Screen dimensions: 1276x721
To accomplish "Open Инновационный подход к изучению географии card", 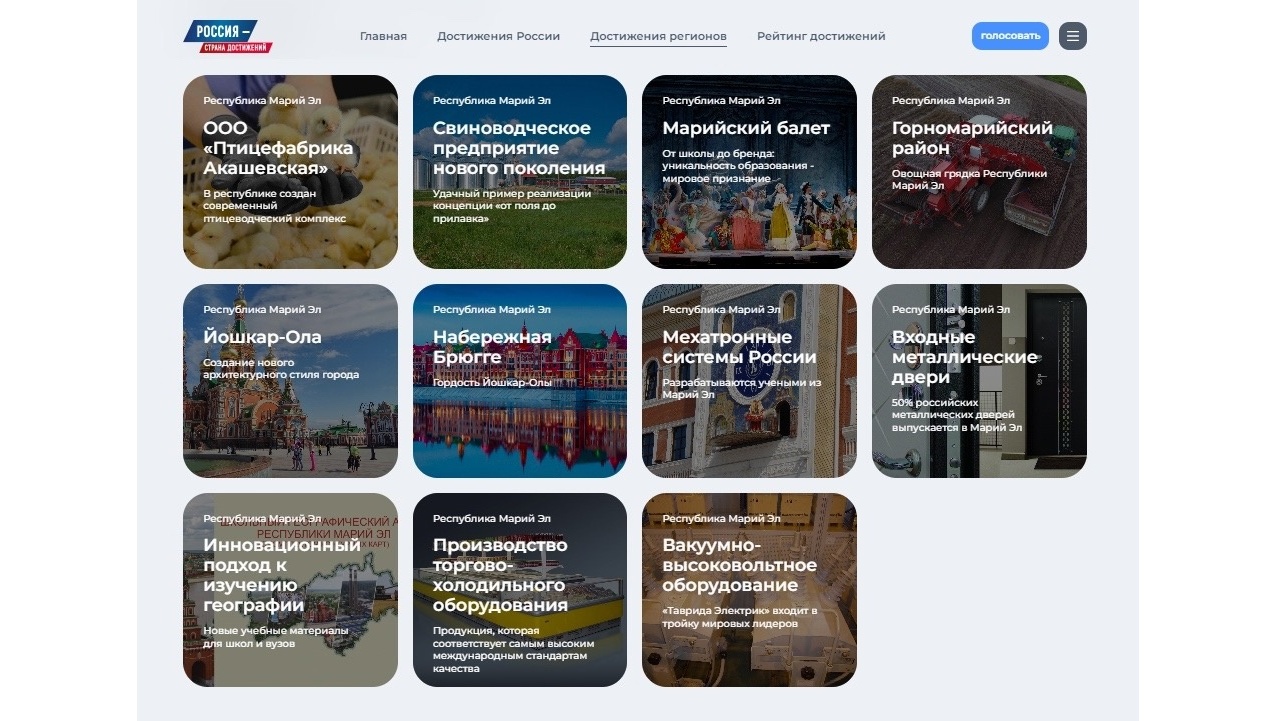I will tap(290, 590).
